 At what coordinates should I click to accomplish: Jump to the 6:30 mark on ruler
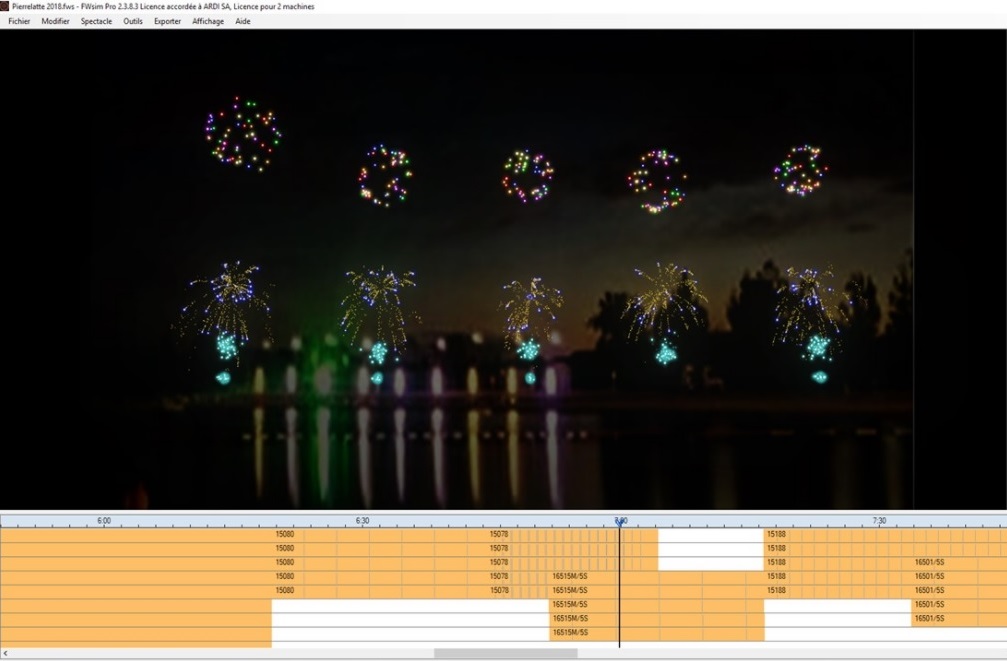(362, 521)
